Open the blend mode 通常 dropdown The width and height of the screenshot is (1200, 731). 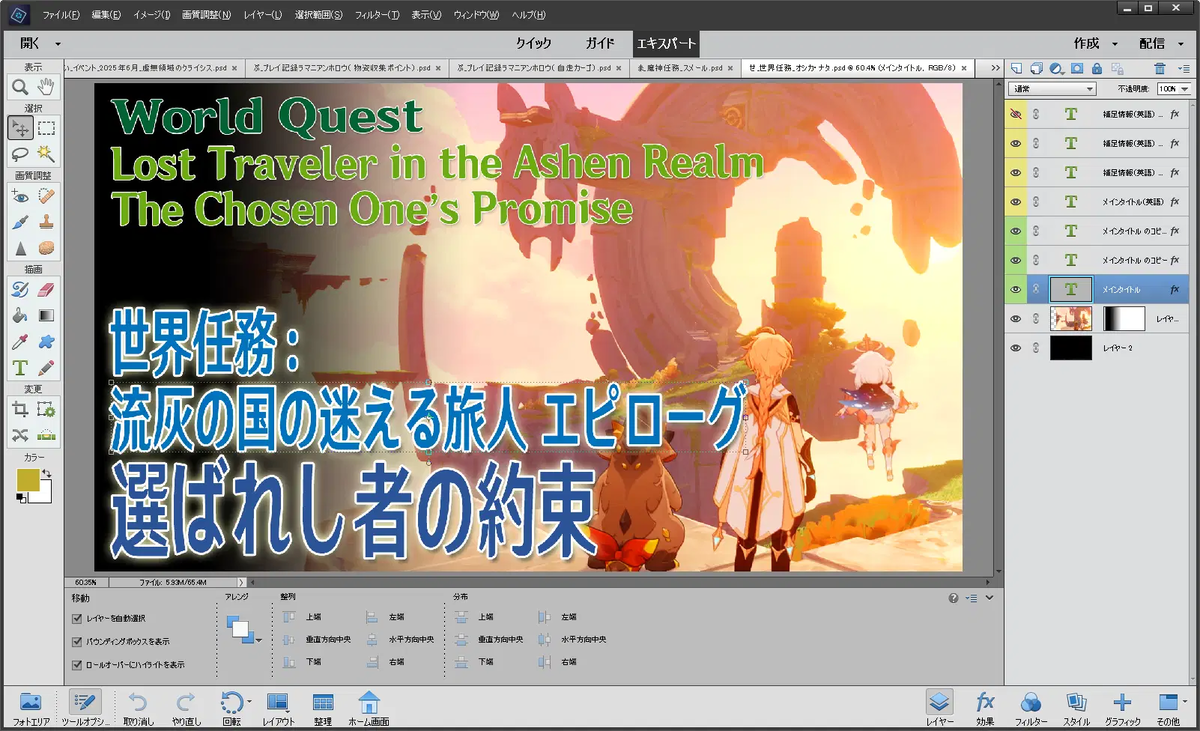(x=1053, y=89)
